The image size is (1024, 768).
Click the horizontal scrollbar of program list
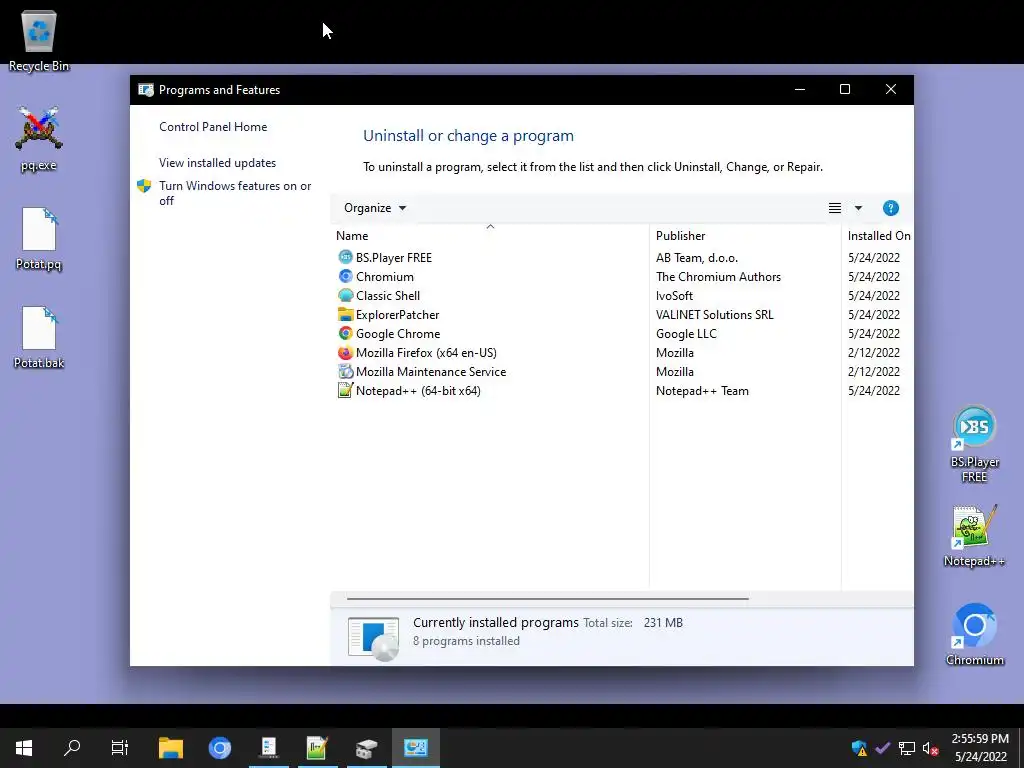click(547, 598)
